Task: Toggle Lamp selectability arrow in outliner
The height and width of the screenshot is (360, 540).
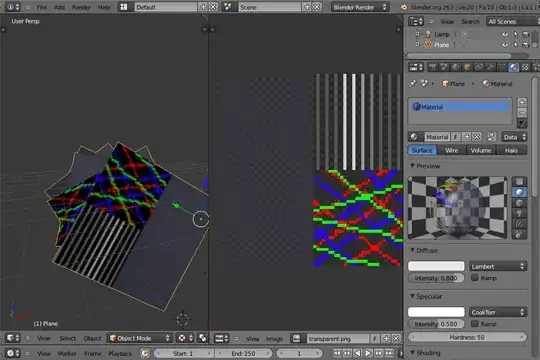Action: click(x=516, y=34)
